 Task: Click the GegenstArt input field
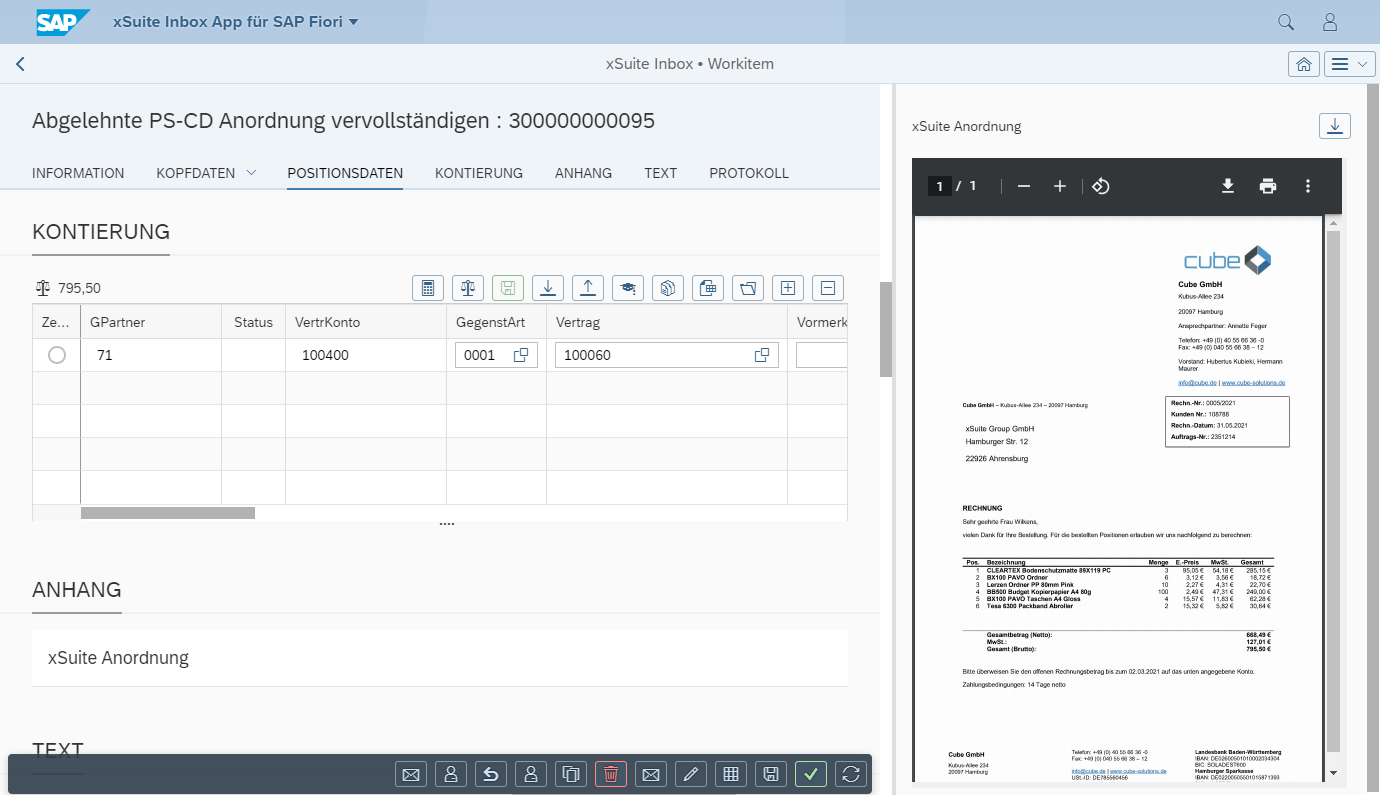tap(483, 355)
